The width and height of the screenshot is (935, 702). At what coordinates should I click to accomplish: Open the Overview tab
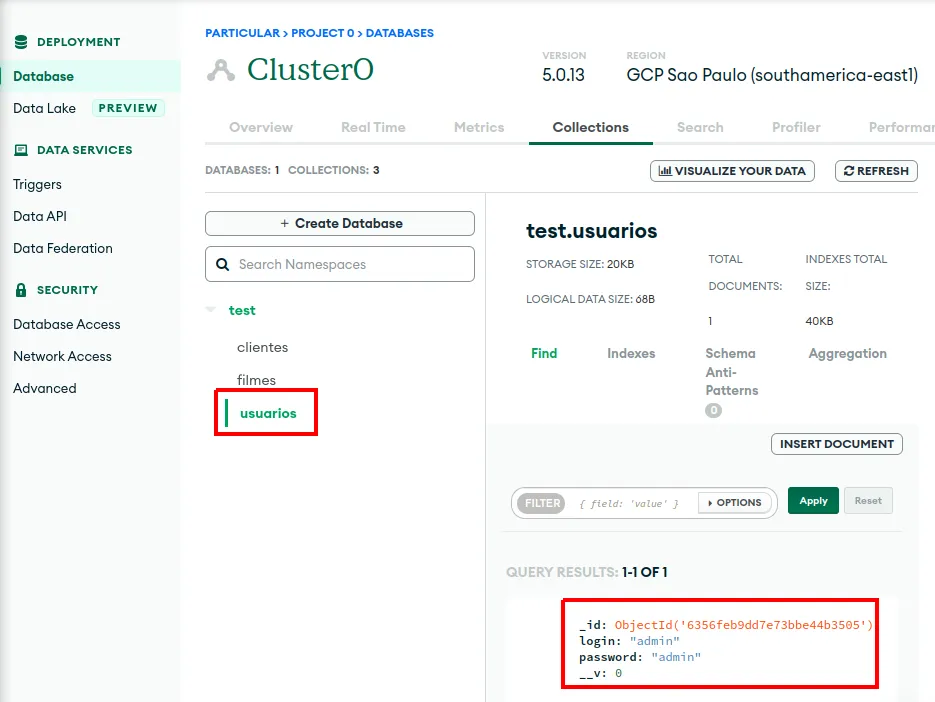[261, 127]
